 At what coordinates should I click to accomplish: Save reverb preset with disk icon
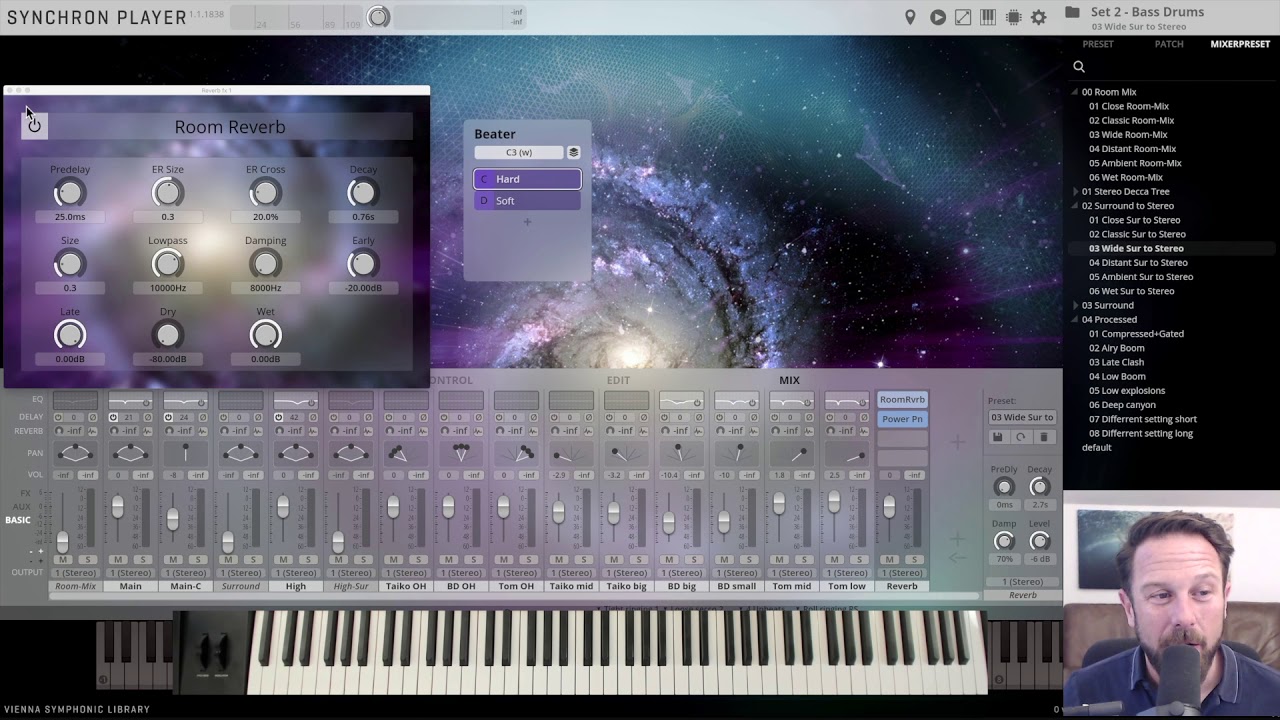click(997, 437)
